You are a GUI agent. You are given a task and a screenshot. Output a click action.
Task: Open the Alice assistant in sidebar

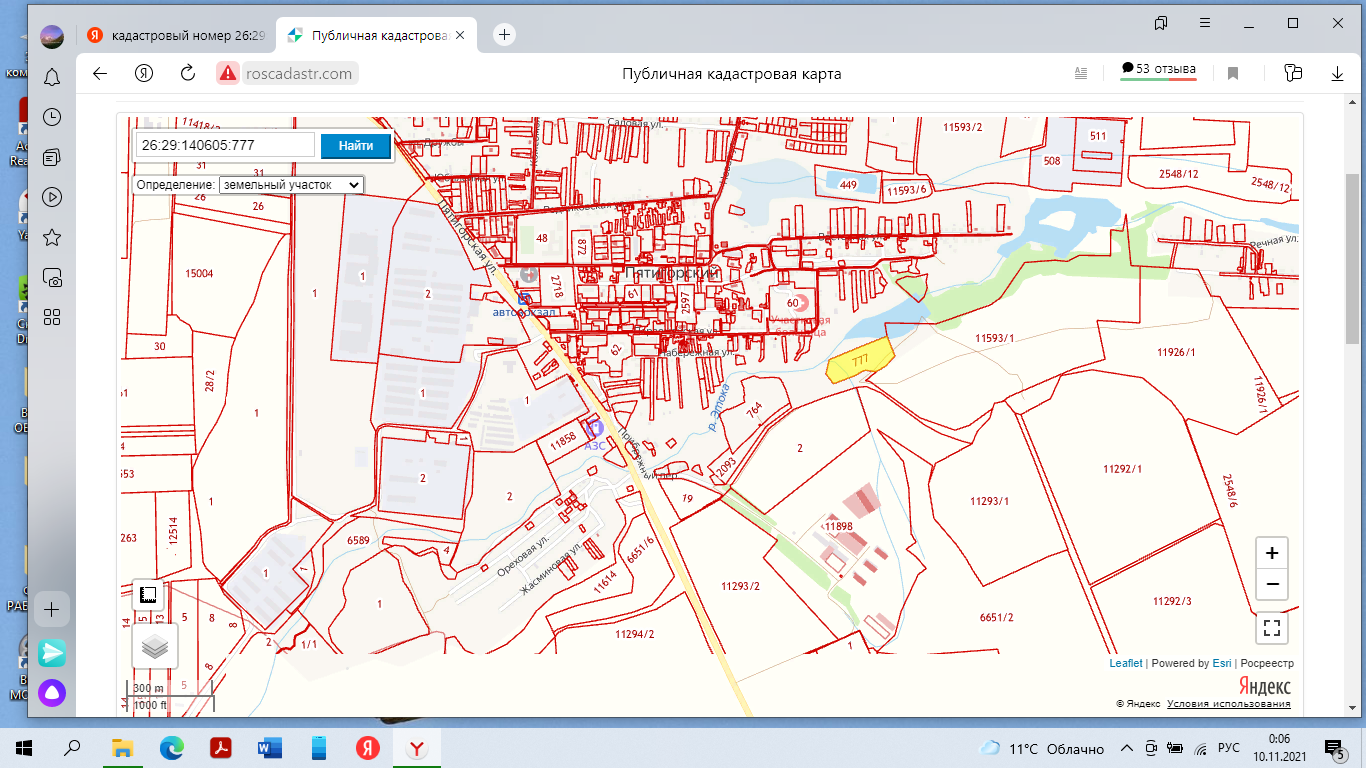click(x=52, y=692)
